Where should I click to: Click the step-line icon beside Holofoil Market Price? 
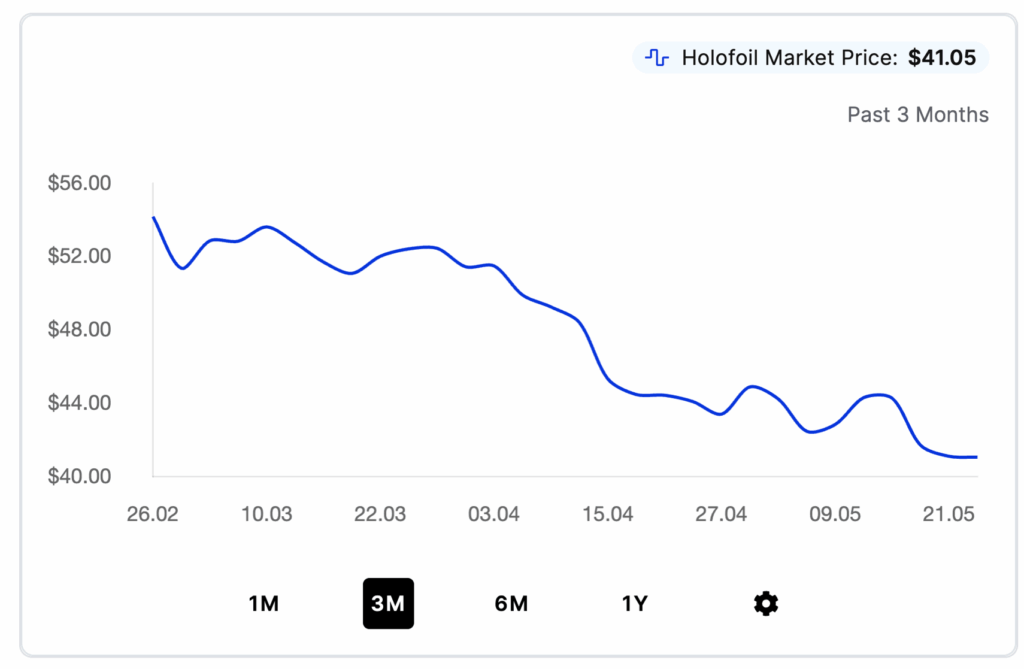(657, 58)
